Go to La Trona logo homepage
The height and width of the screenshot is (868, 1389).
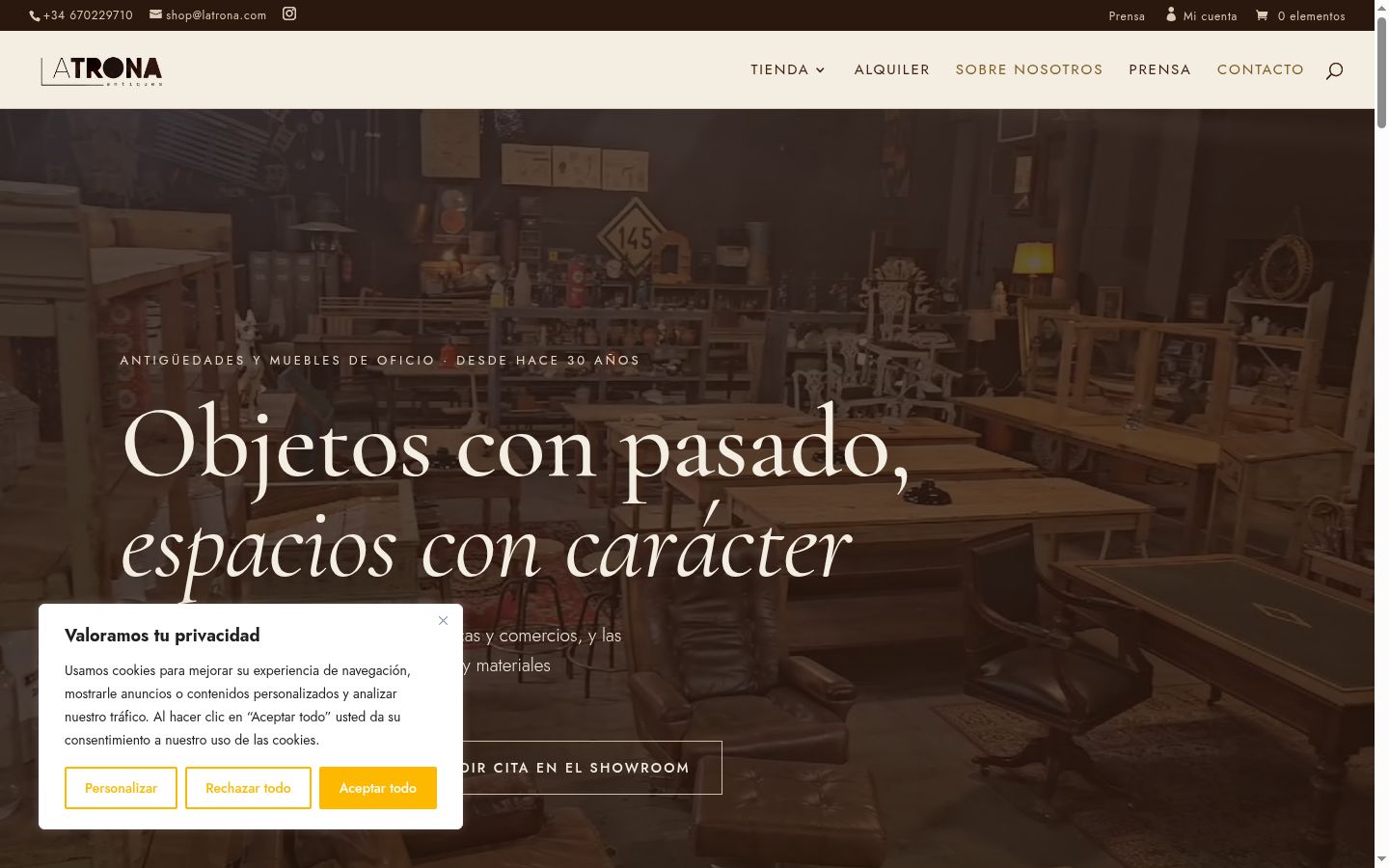(x=101, y=70)
